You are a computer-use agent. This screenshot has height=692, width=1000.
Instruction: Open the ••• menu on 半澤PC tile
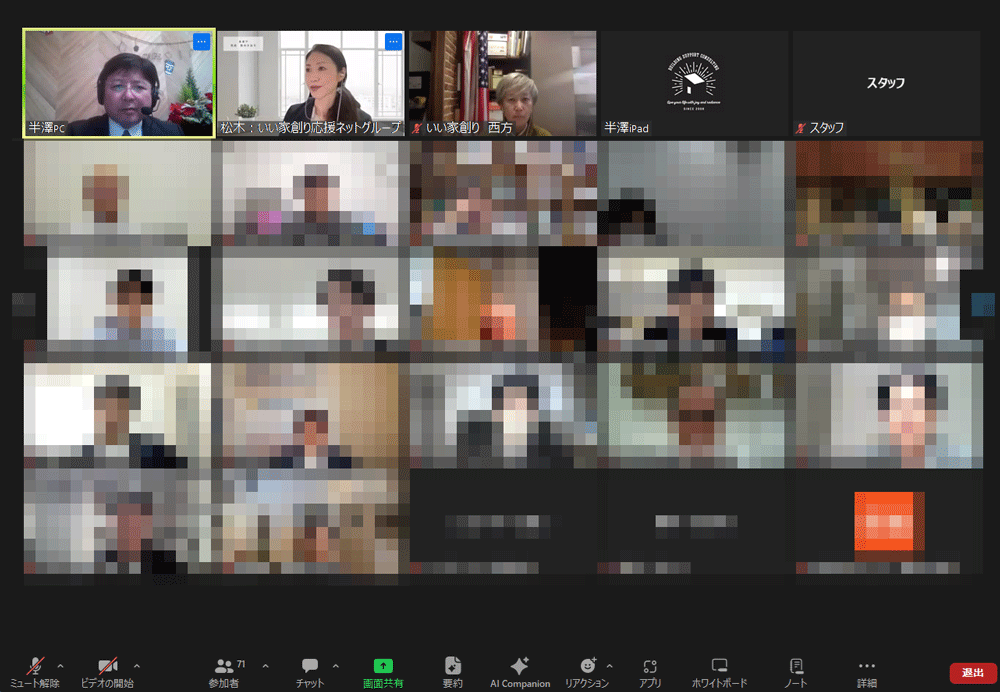(x=201, y=42)
